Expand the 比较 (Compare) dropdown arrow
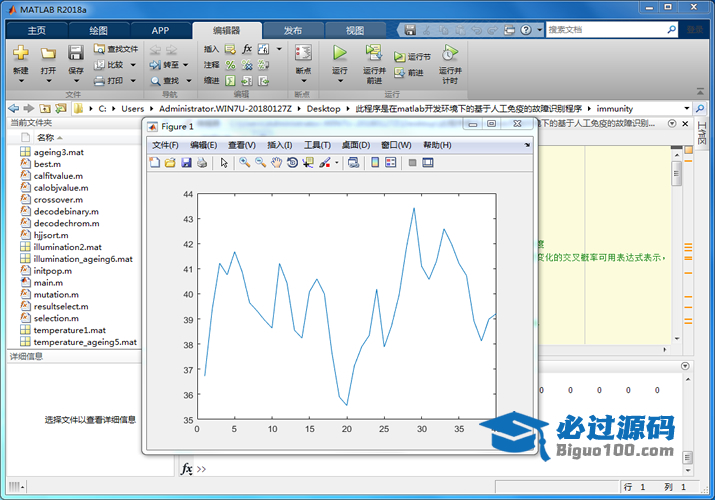 pos(133,65)
